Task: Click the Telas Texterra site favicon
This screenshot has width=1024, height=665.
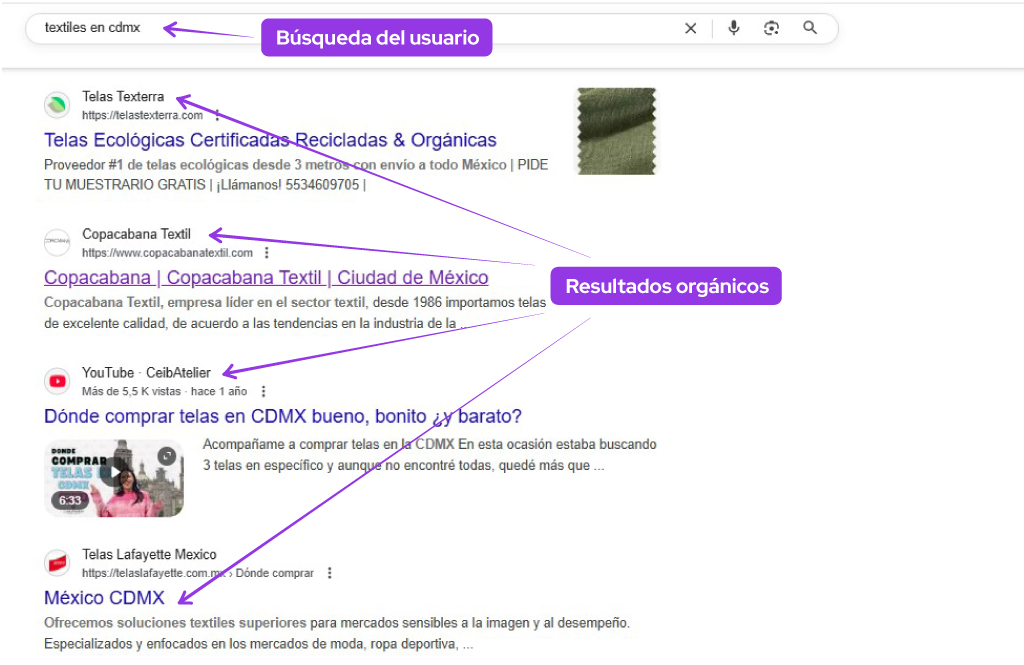Action: pyautogui.click(x=57, y=105)
